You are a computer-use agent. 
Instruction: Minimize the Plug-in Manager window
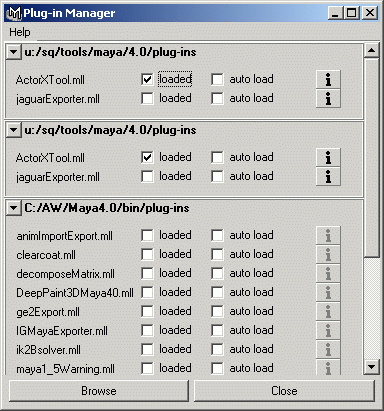[335, 13]
